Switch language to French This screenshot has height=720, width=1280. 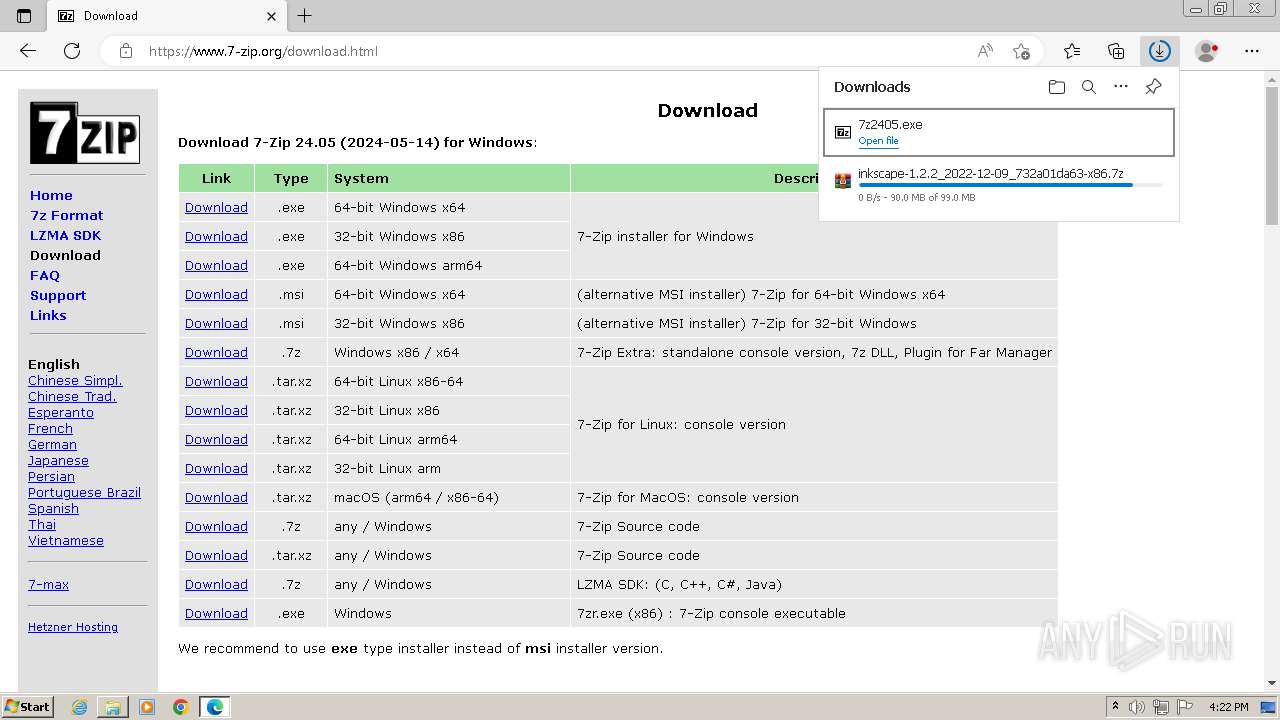[x=50, y=428]
